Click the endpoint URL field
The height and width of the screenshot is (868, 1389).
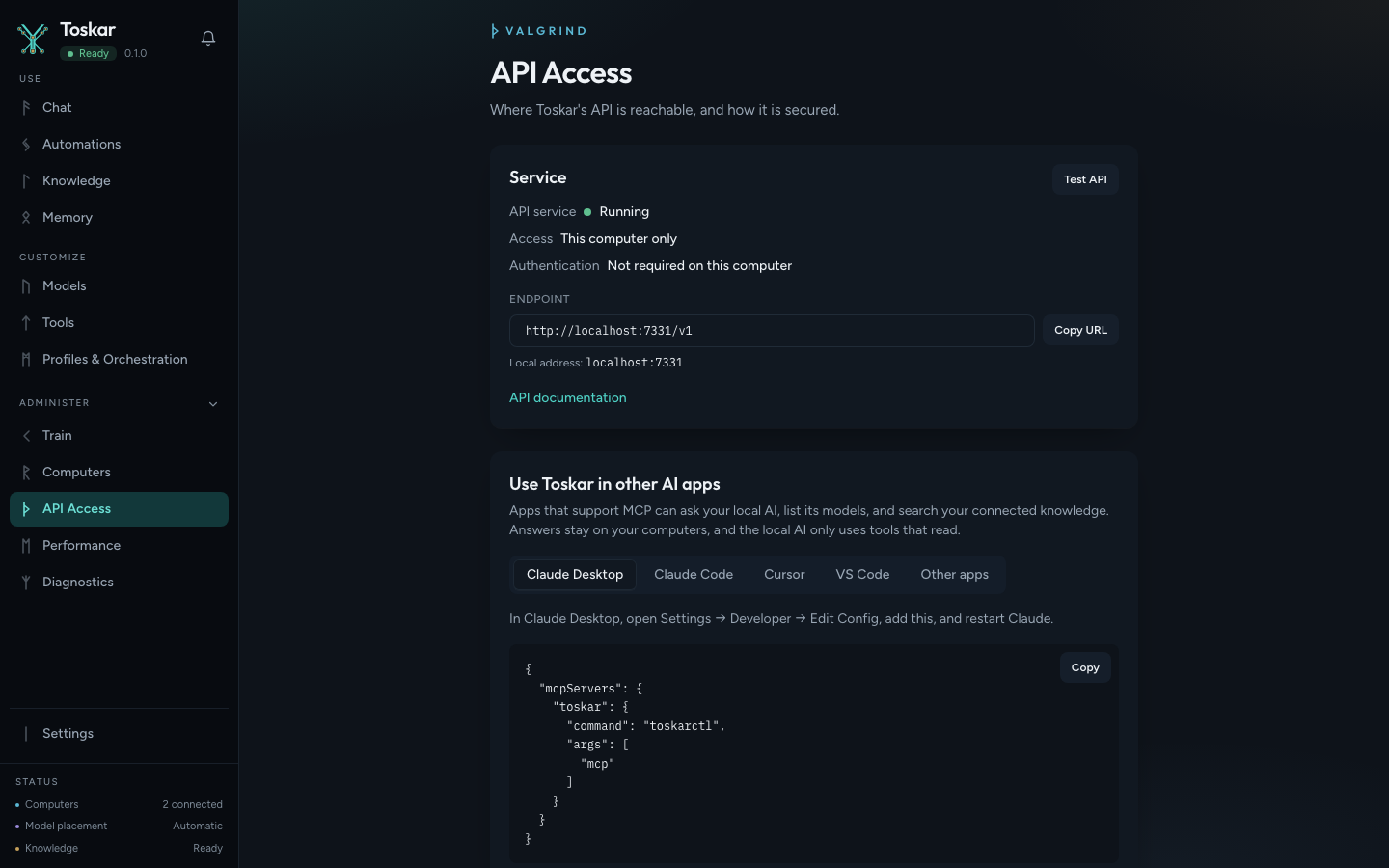coord(772,331)
